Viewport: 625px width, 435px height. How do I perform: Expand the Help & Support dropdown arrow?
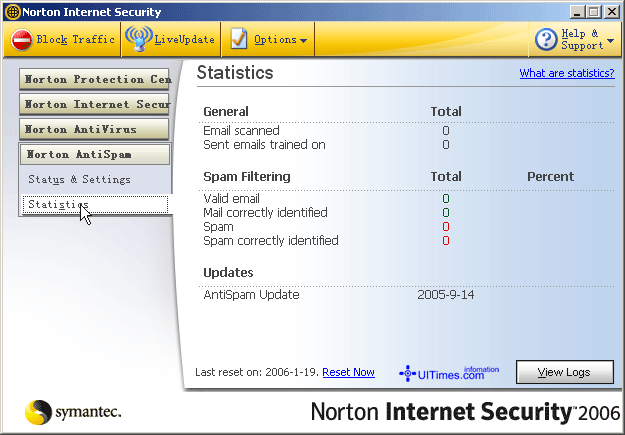[x=610, y=41]
